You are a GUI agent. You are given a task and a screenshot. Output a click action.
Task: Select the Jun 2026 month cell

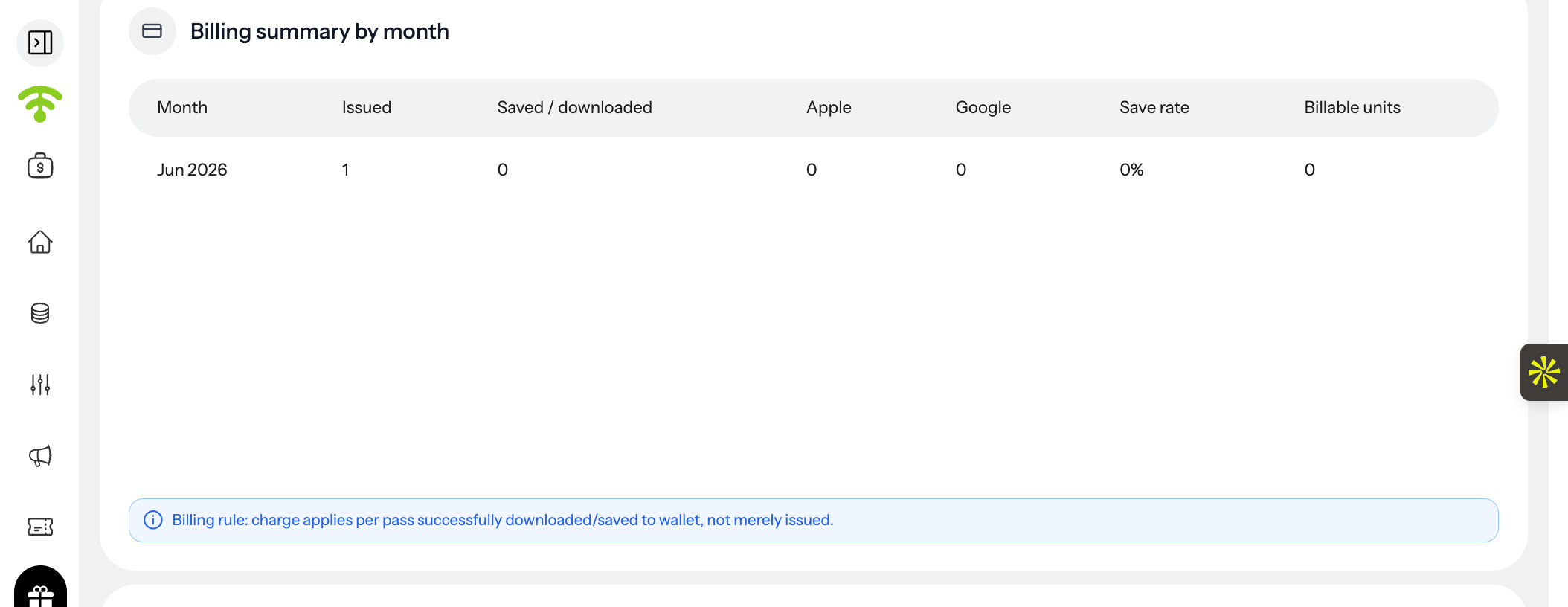tap(192, 170)
